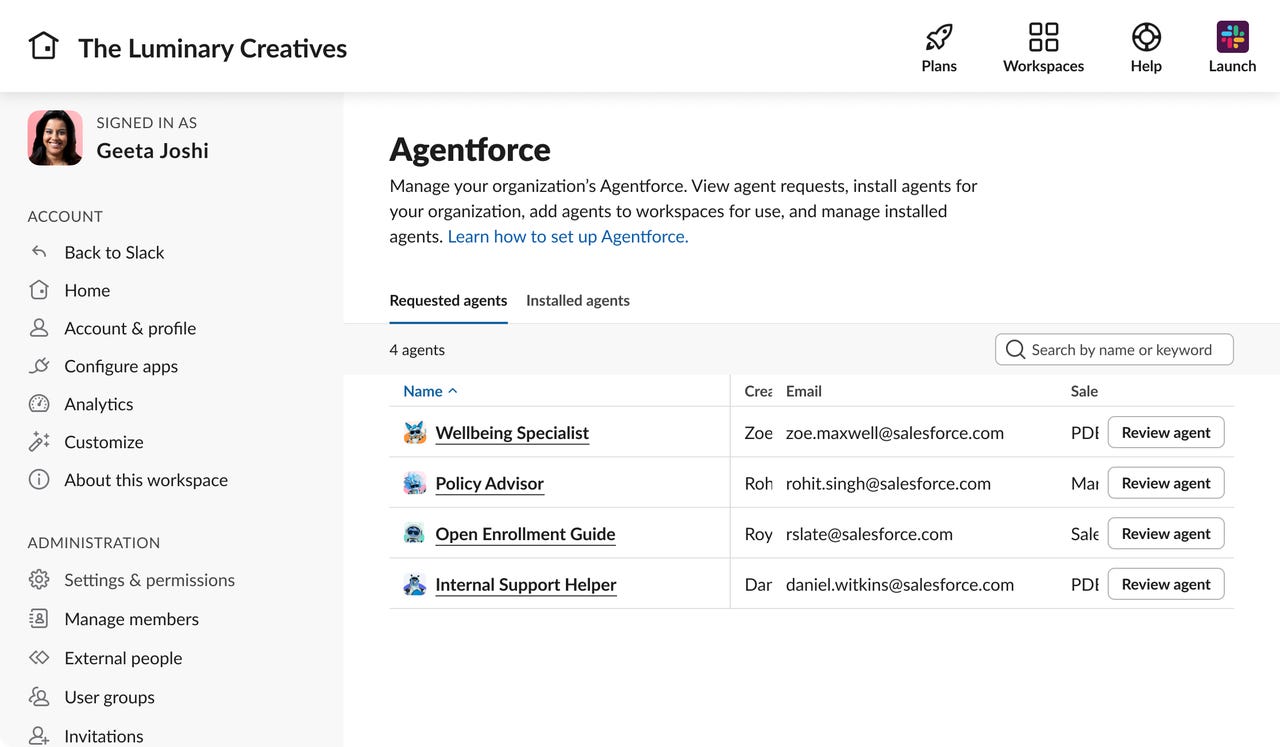This screenshot has width=1280, height=747.
Task: Click the Wellbeing Specialist agent avatar
Action: tap(415, 432)
